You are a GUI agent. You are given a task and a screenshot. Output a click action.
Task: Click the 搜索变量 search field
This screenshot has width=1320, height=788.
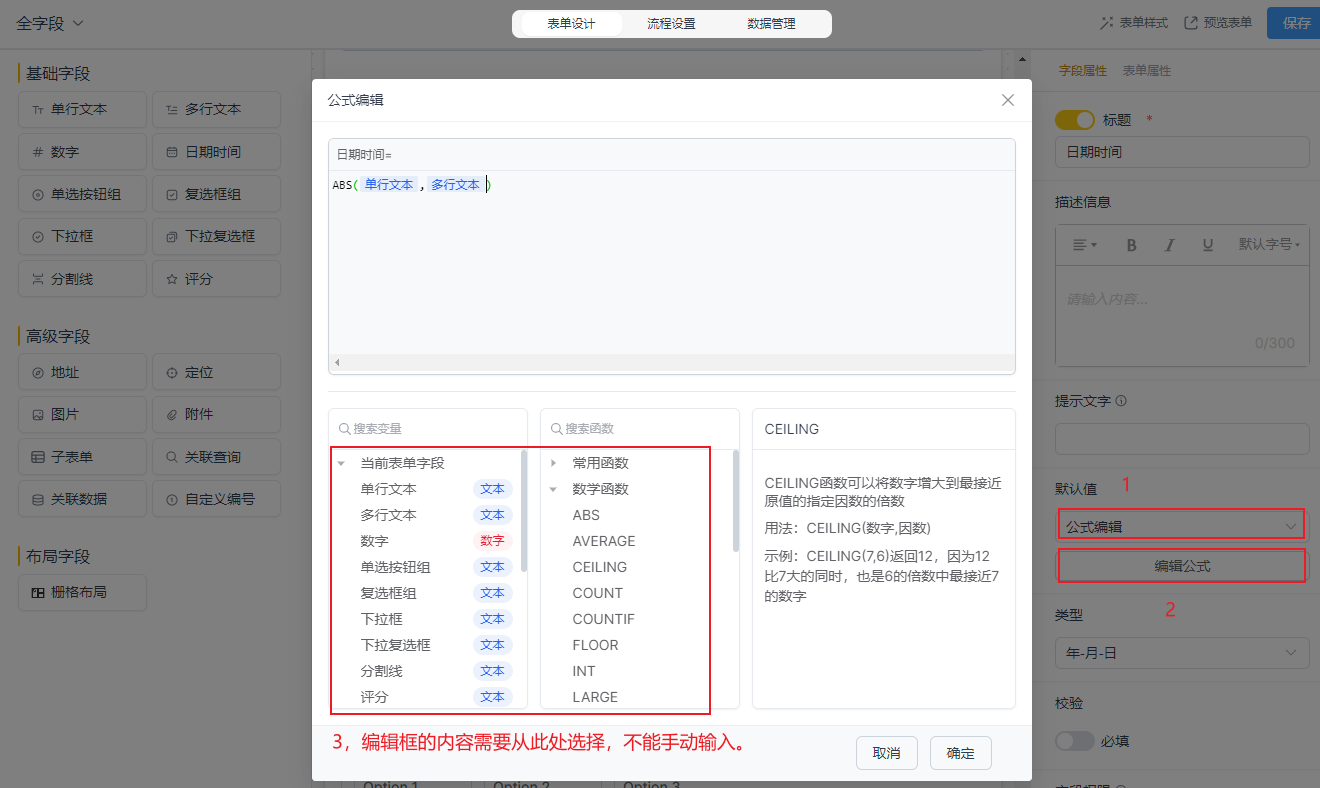(428, 428)
